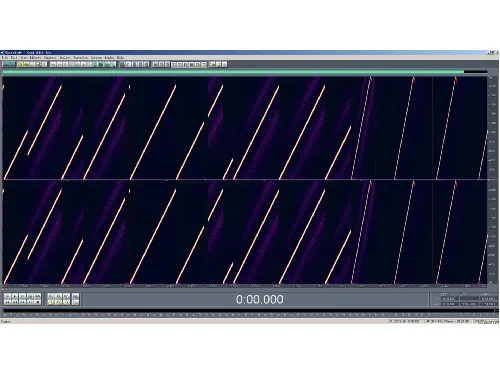Click the selection Length time field

[x=488, y=298]
